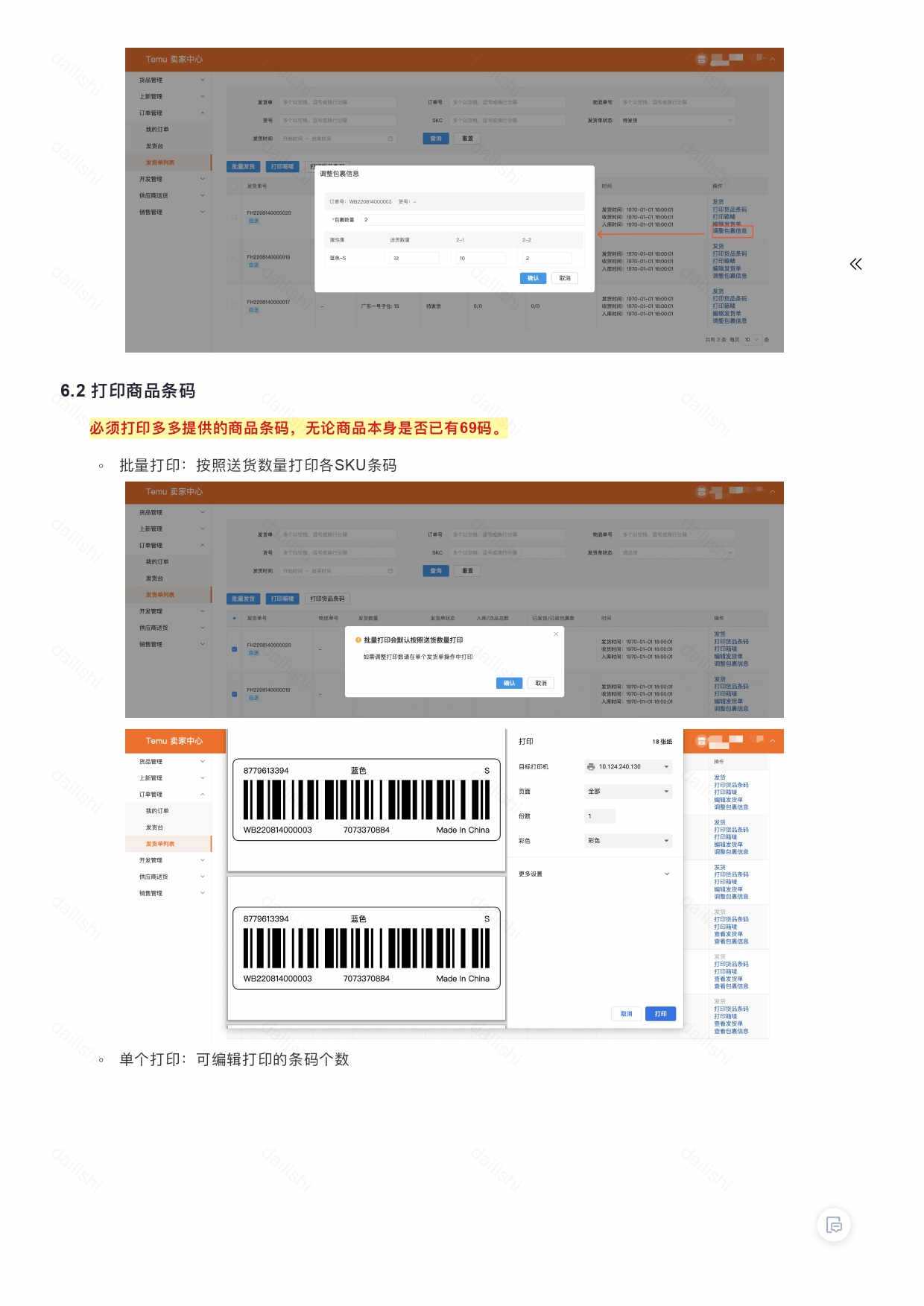Click the flag icon in print preview screenshot header
924x1306 pixels.
(x=759, y=739)
